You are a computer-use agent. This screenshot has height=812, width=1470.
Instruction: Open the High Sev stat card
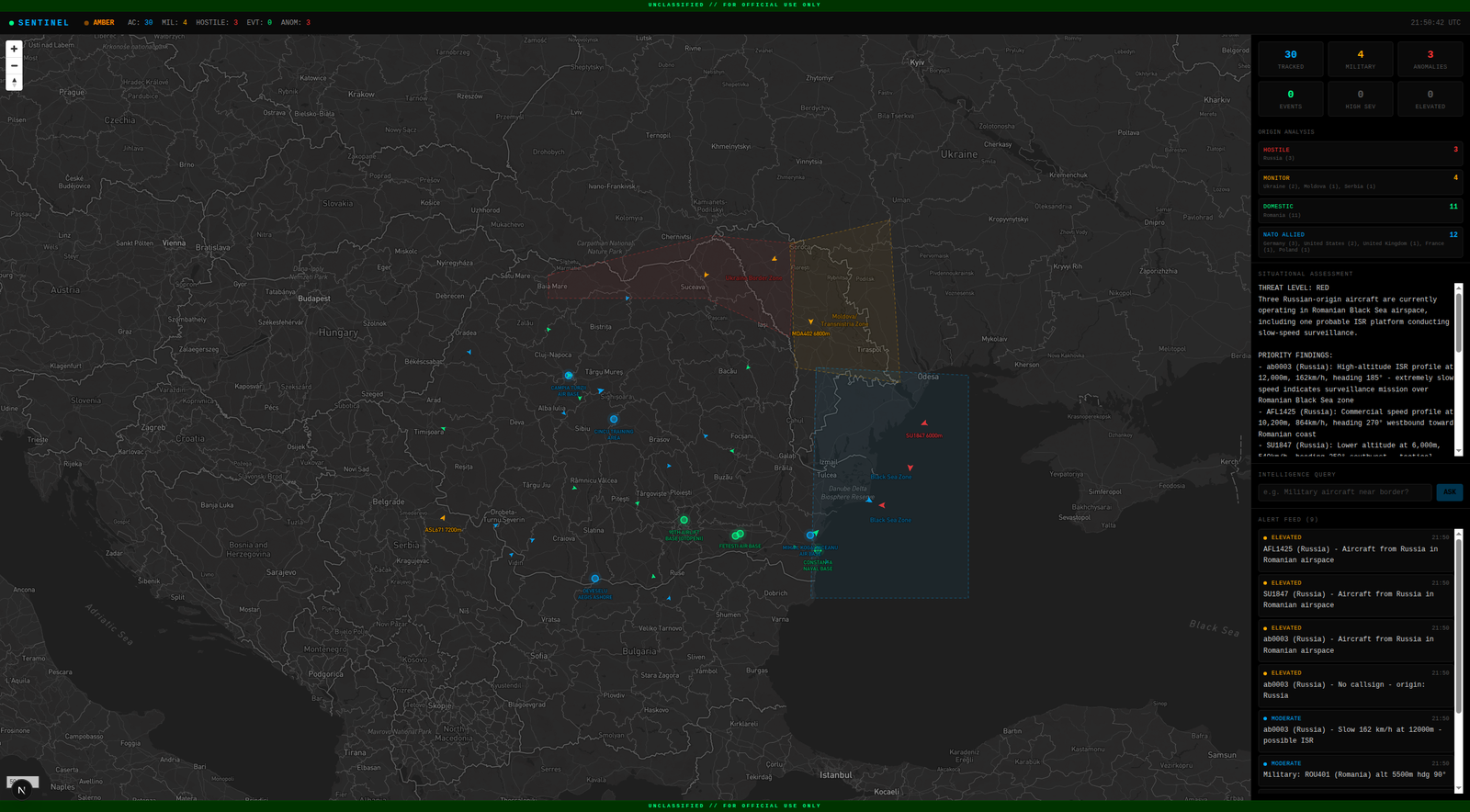[1361, 98]
